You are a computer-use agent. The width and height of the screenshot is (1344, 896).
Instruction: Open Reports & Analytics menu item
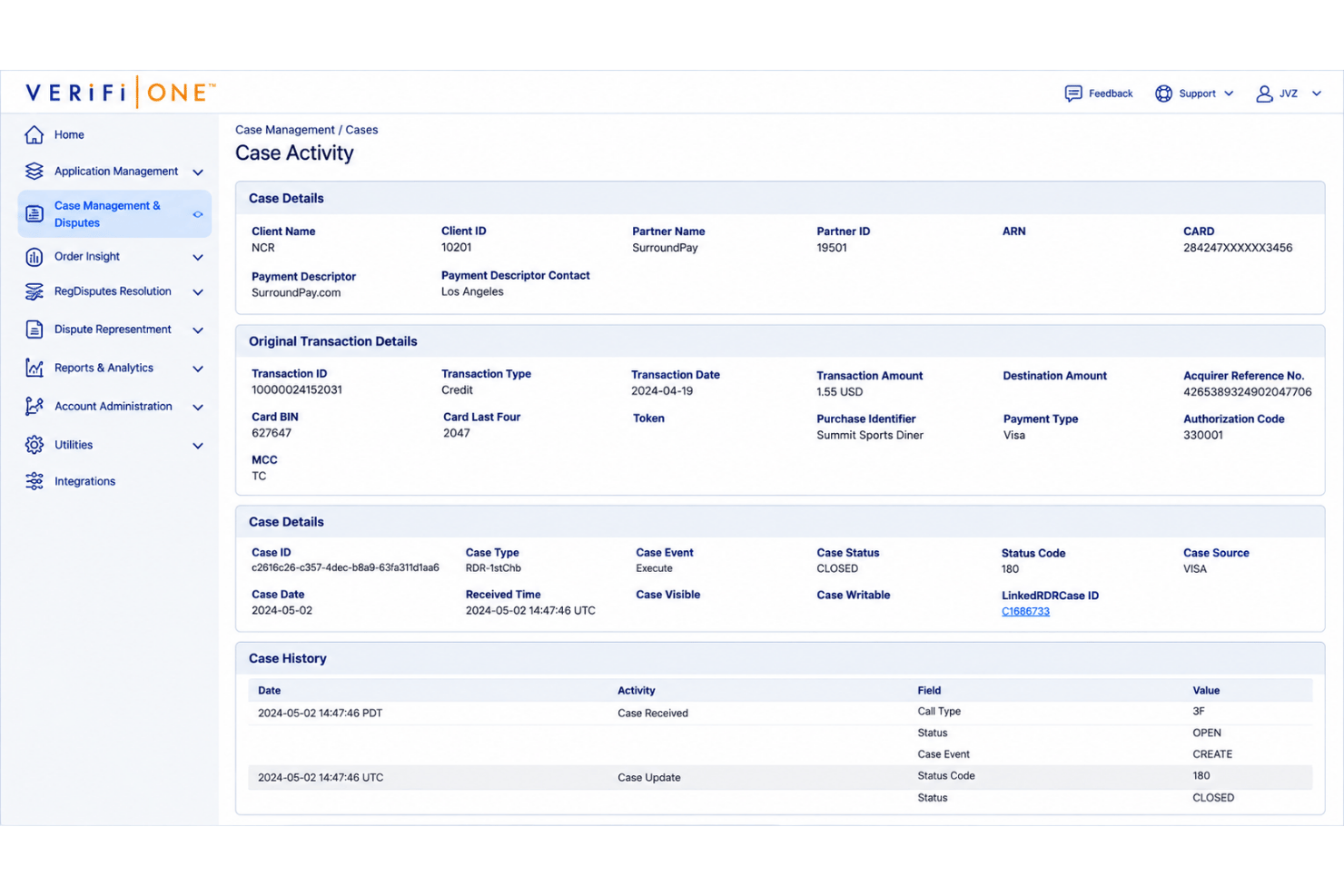(104, 368)
